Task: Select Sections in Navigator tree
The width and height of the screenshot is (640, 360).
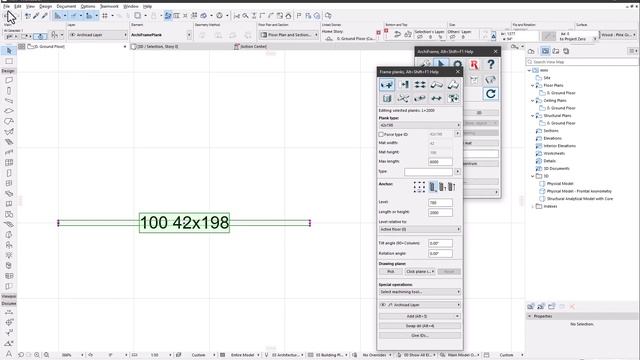Action: [x=551, y=131]
